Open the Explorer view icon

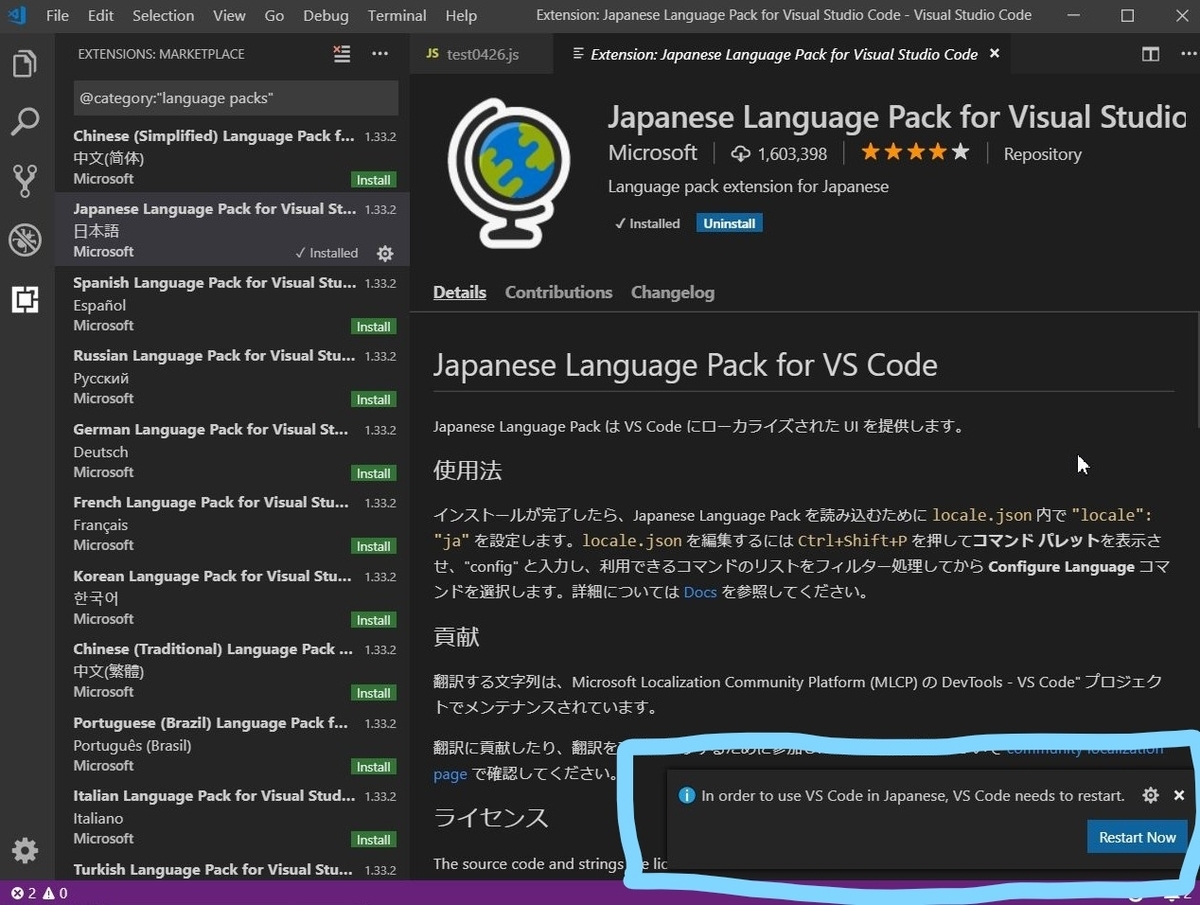(25, 62)
